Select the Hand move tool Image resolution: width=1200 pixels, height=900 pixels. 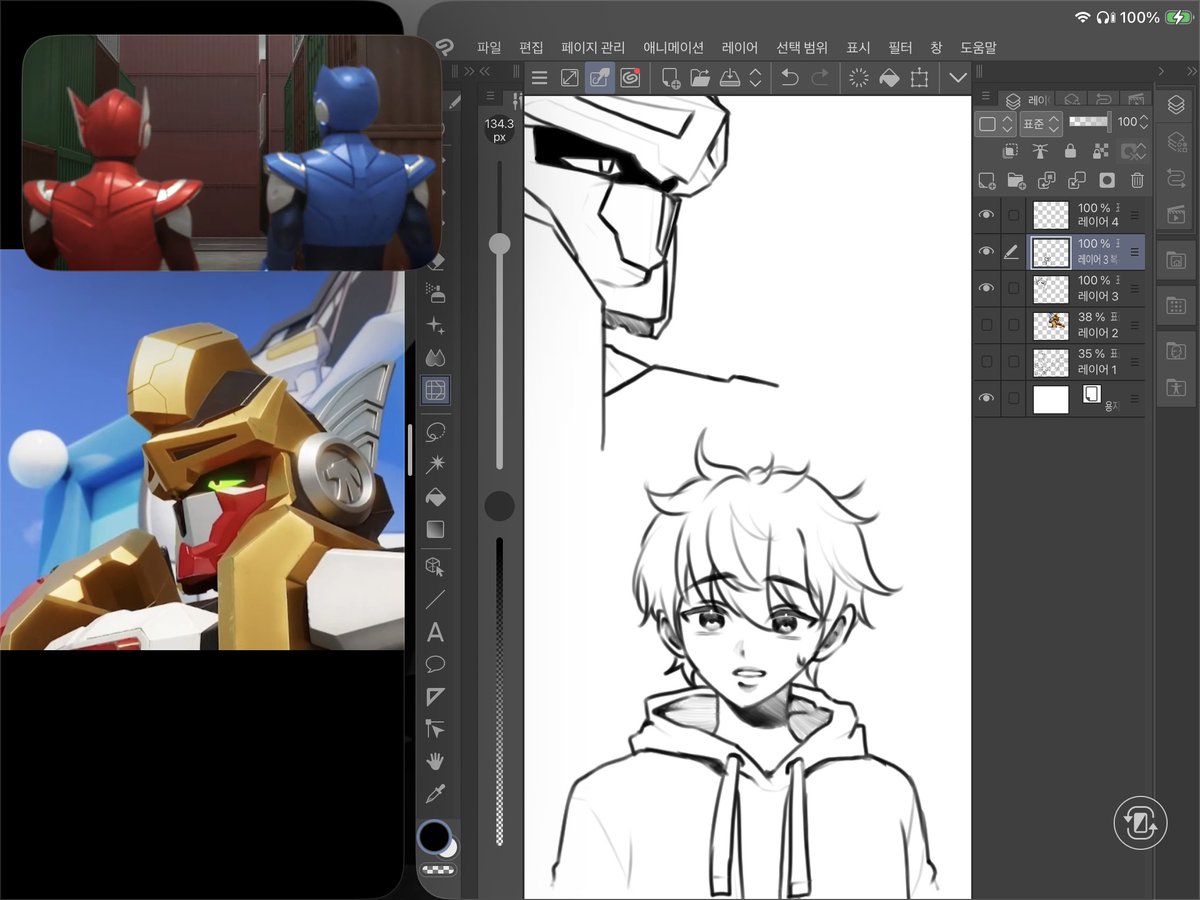pyautogui.click(x=436, y=762)
